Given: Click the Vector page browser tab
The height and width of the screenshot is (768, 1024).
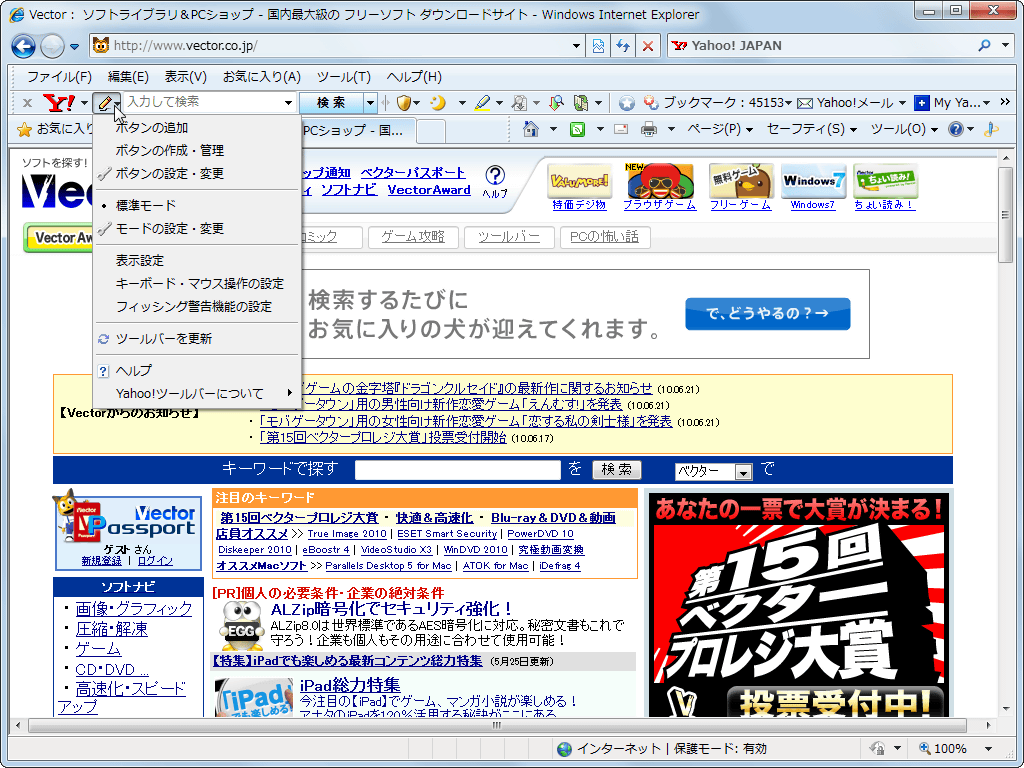Looking at the screenshot, I should click(358, 130).
